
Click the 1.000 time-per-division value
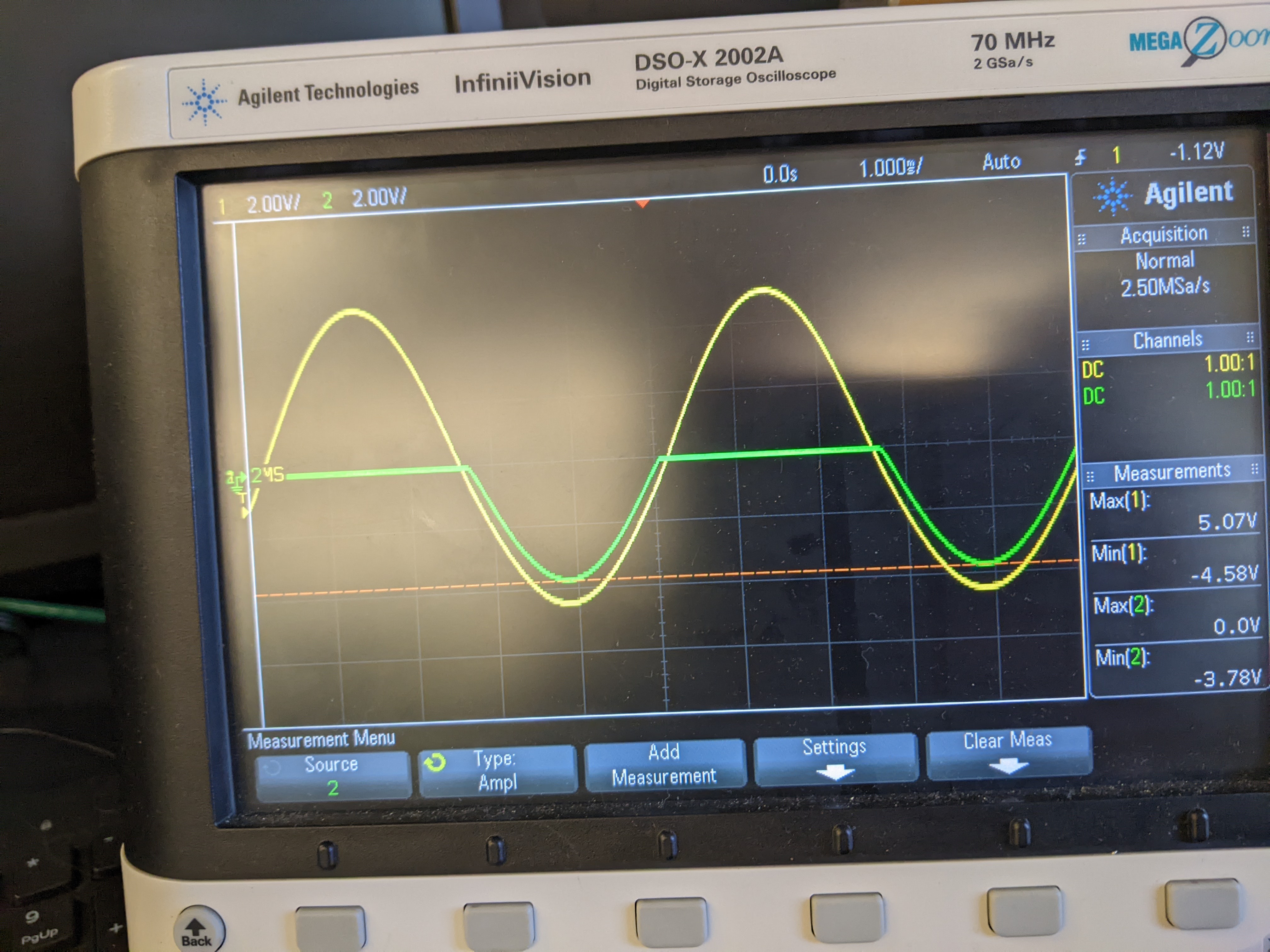coord(890,167)
